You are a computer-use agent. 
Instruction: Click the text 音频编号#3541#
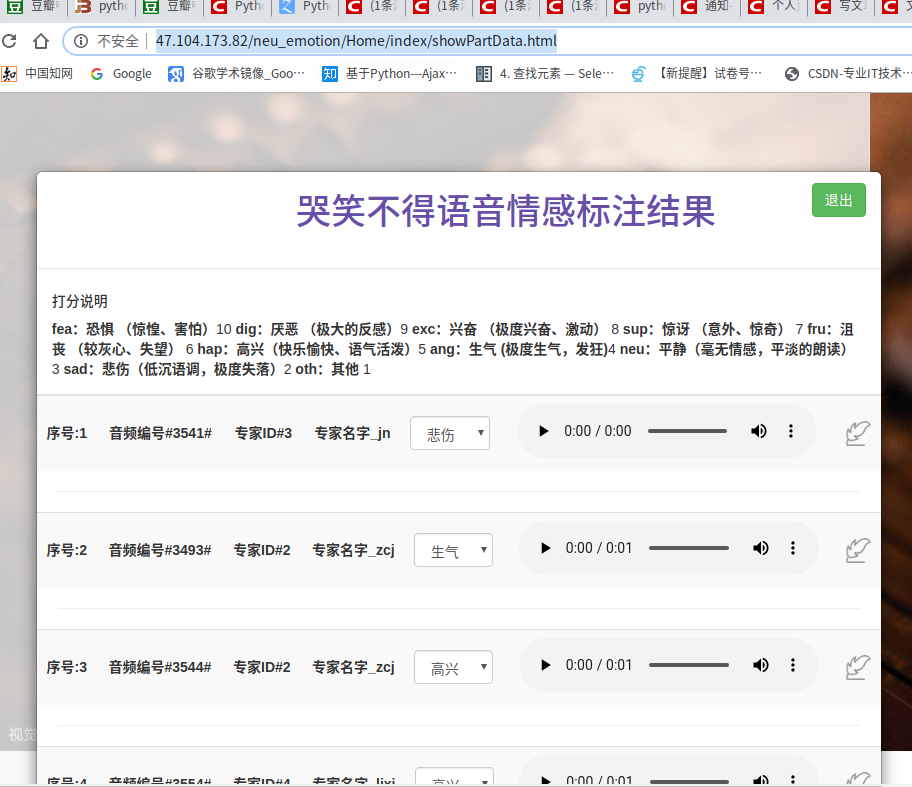pos(161,433)
